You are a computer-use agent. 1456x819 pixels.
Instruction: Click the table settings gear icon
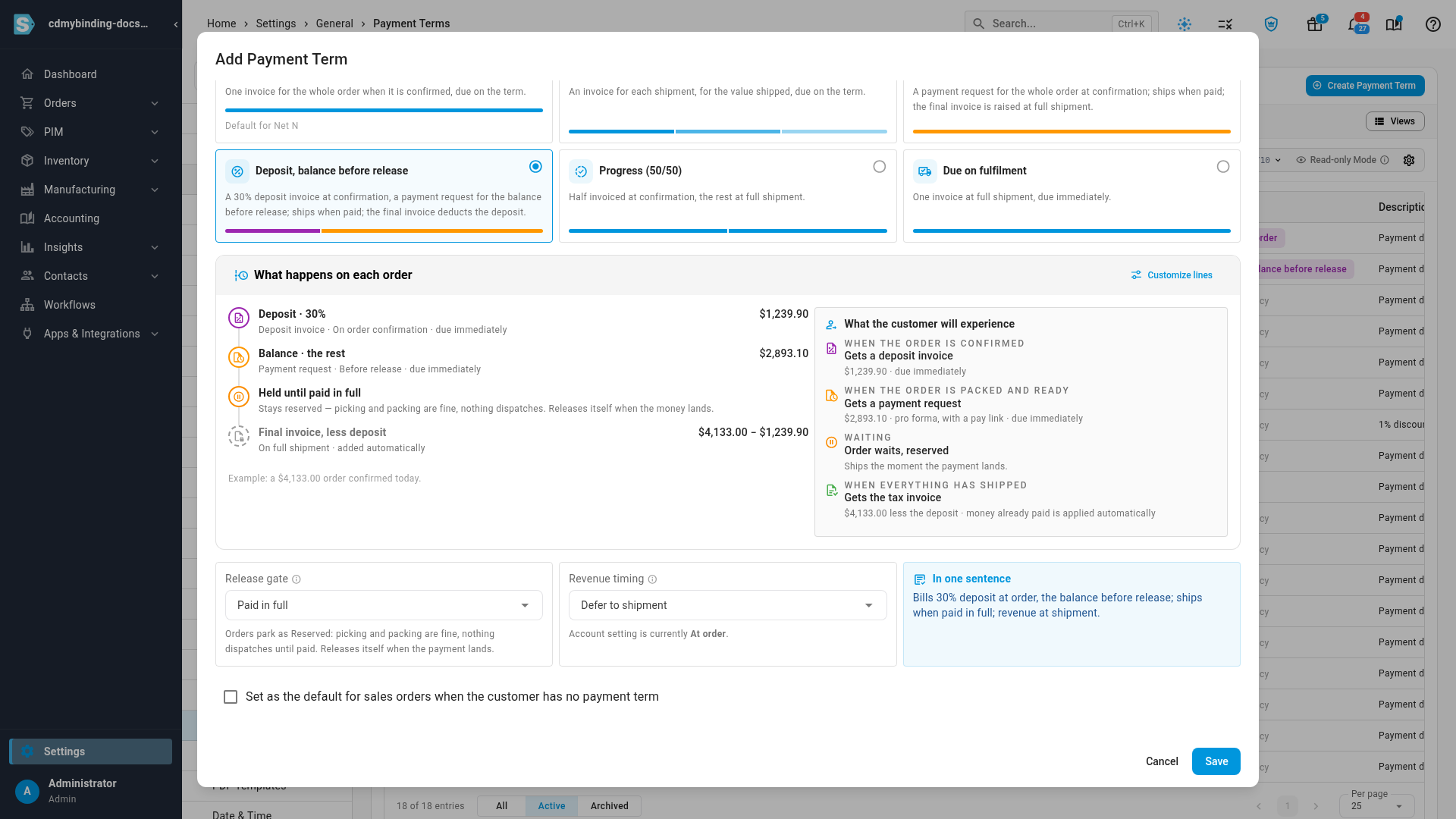tap(1409, 160)
